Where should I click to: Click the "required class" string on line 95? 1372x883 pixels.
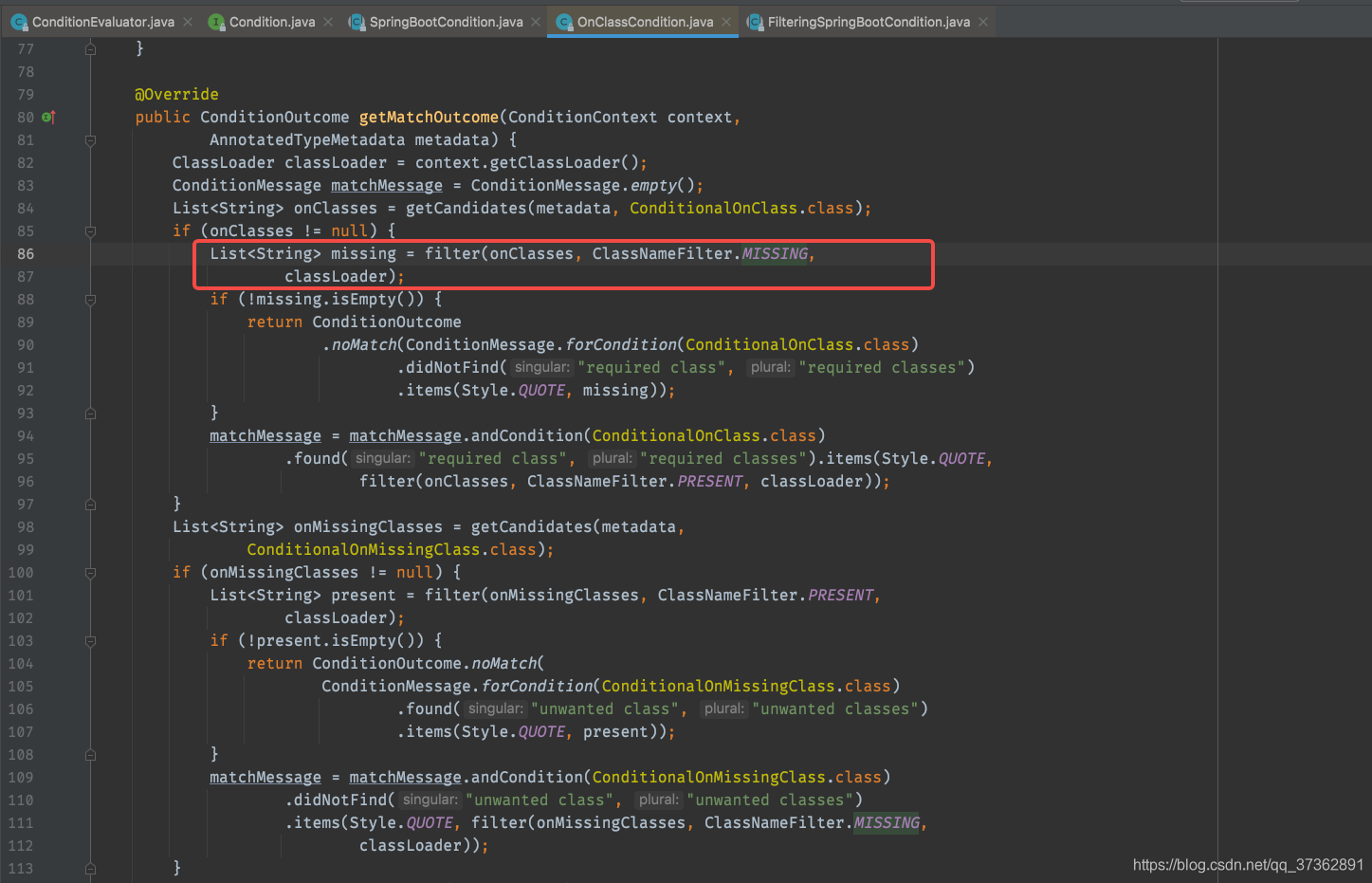click(493, 458)
